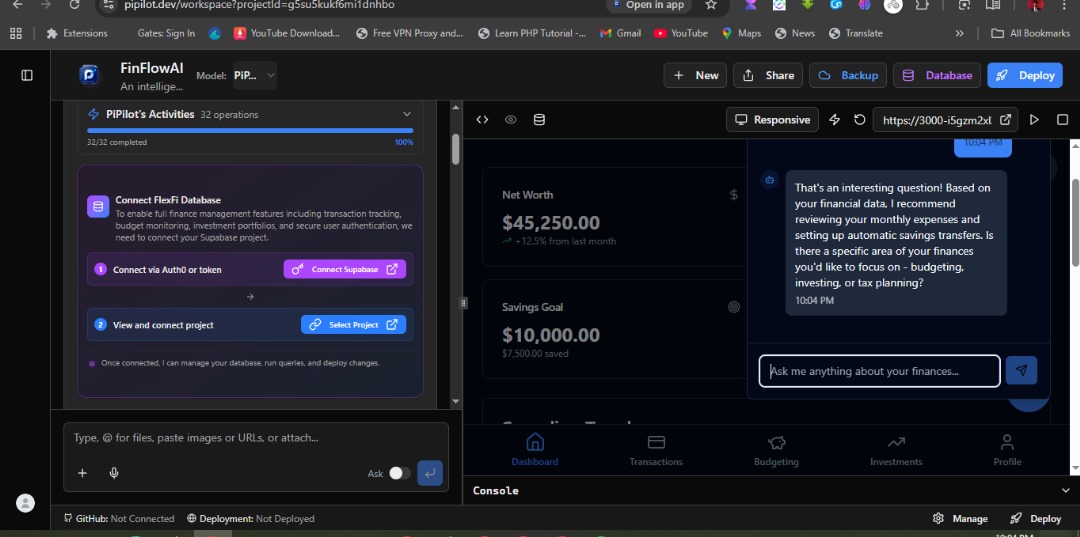
Task: Click the microphone icon in chat input
Action: [x=114, y=473]
